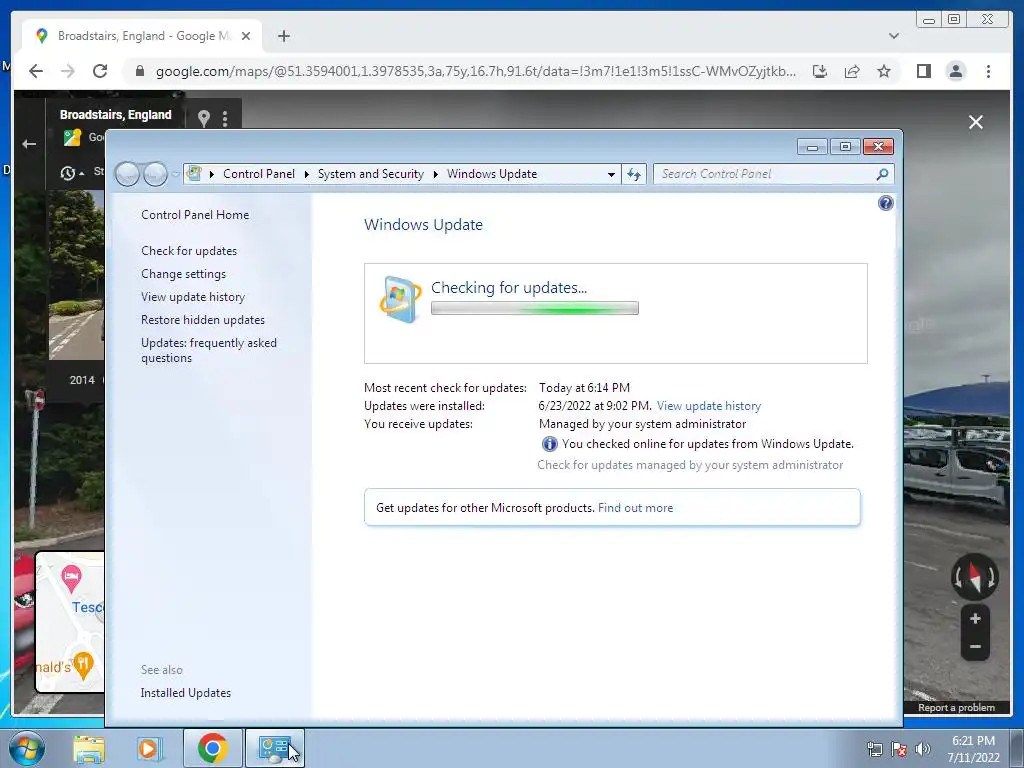Open Windows Media Player from taskbar
Viewport: 1024px width, 768px height.
click(149, 749)
